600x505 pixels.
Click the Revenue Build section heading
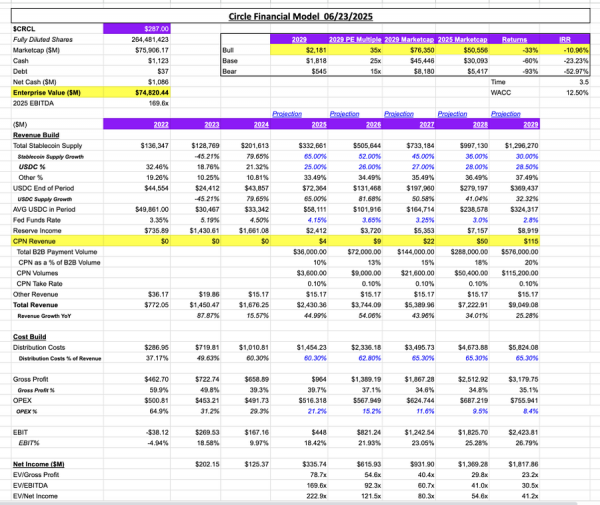[x=36, y=135]
